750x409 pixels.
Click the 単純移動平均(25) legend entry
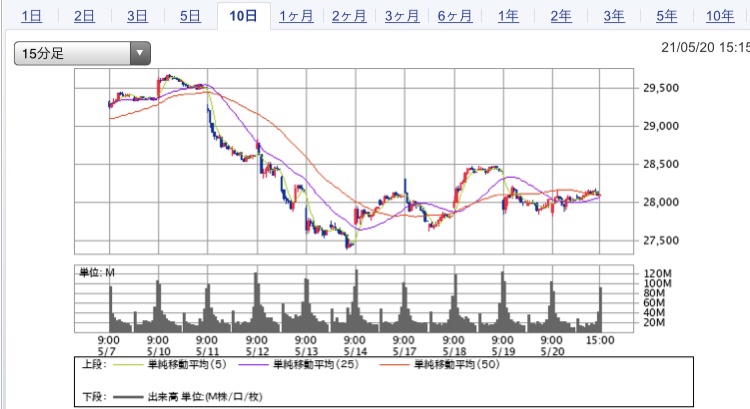pyautogui.click(x=316, y=365)
